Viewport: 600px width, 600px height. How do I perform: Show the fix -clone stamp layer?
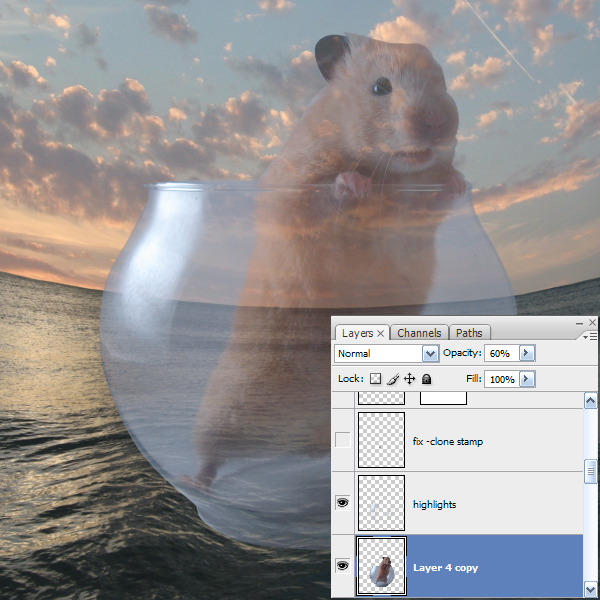[x=342, y=441]
